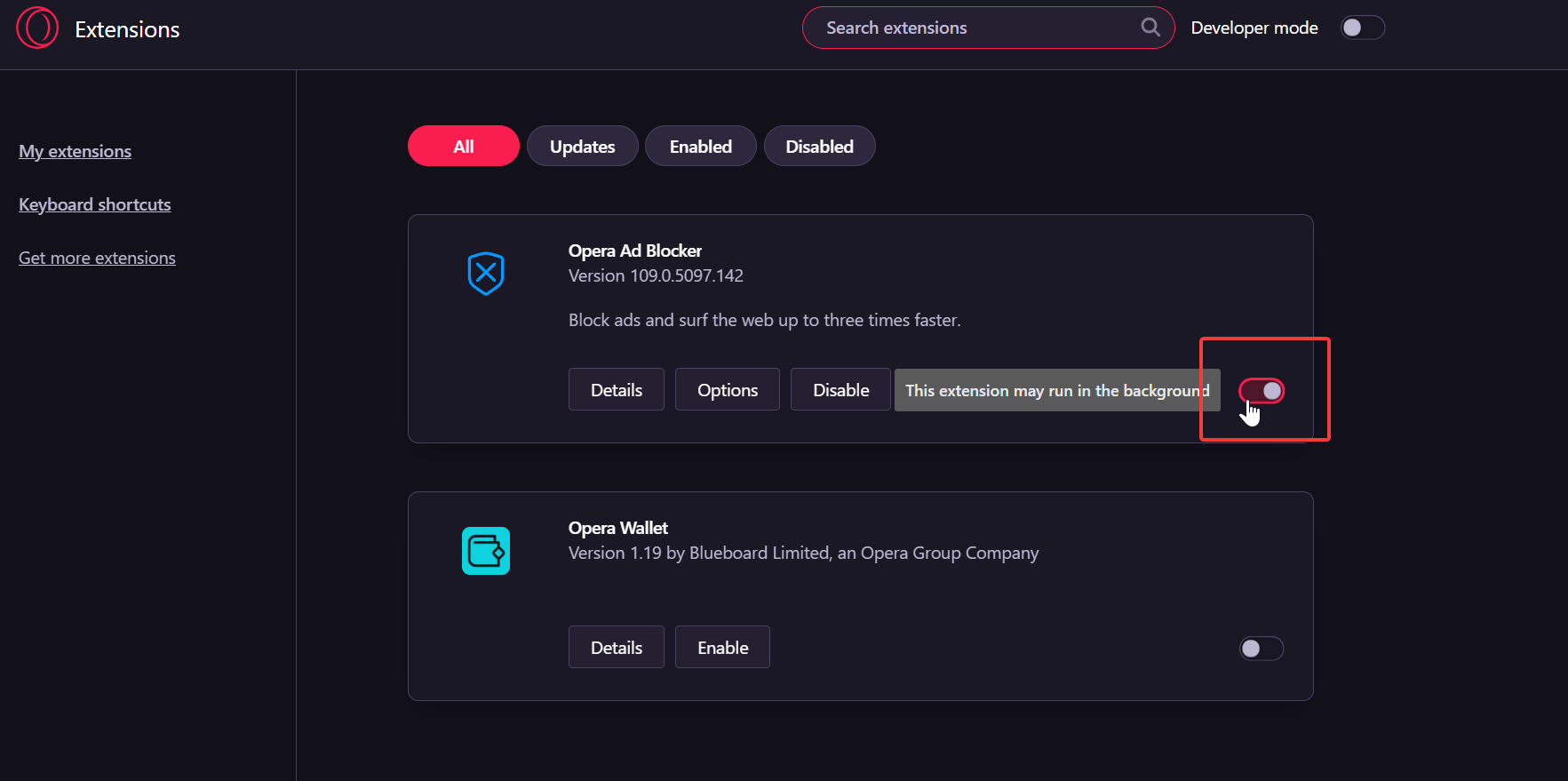Click the Opera Ad Blocker shield icon
1568x781 pixels.
[486, 274]
